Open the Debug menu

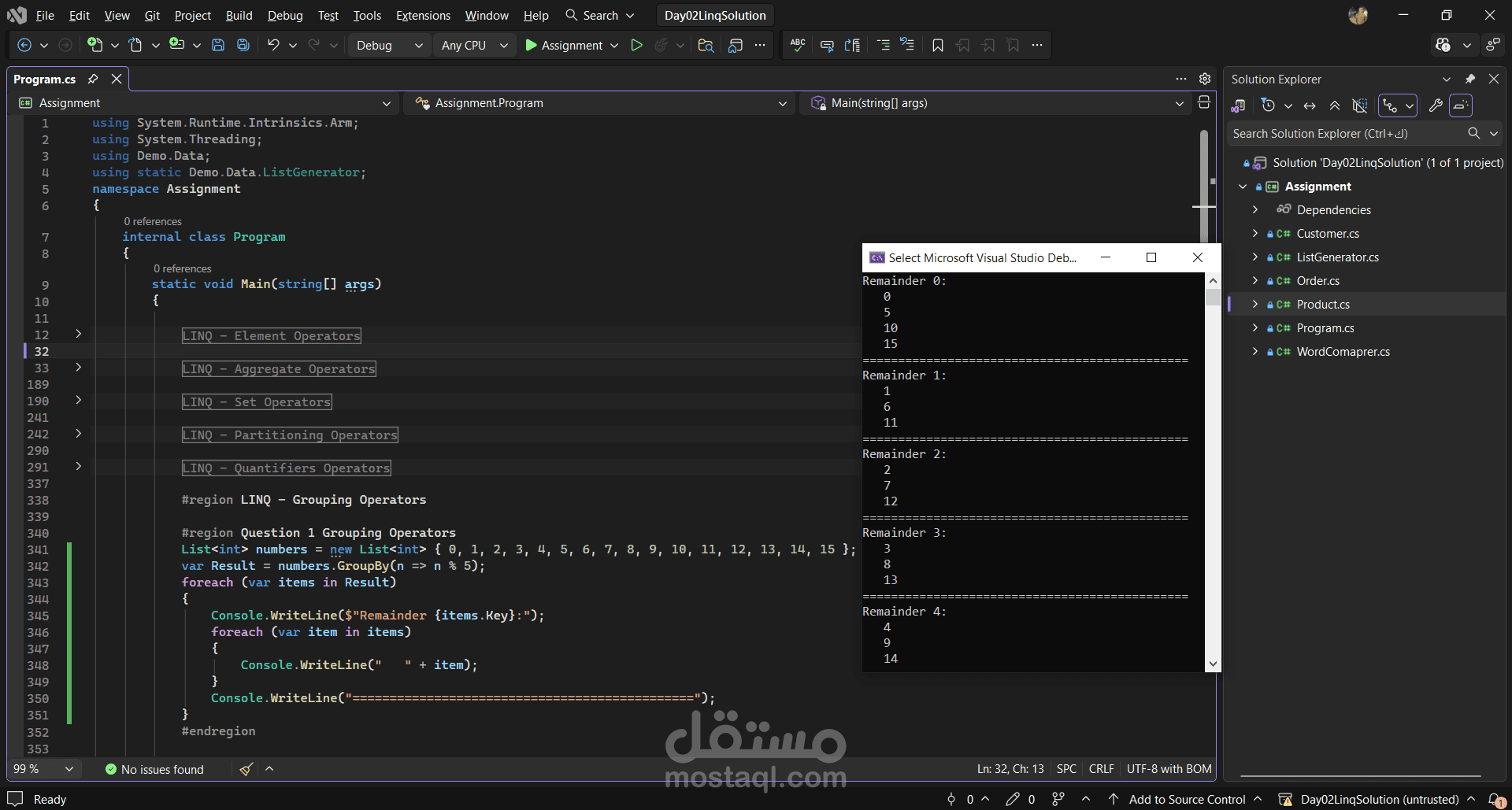pyautogui.click(x=284, y=15)
